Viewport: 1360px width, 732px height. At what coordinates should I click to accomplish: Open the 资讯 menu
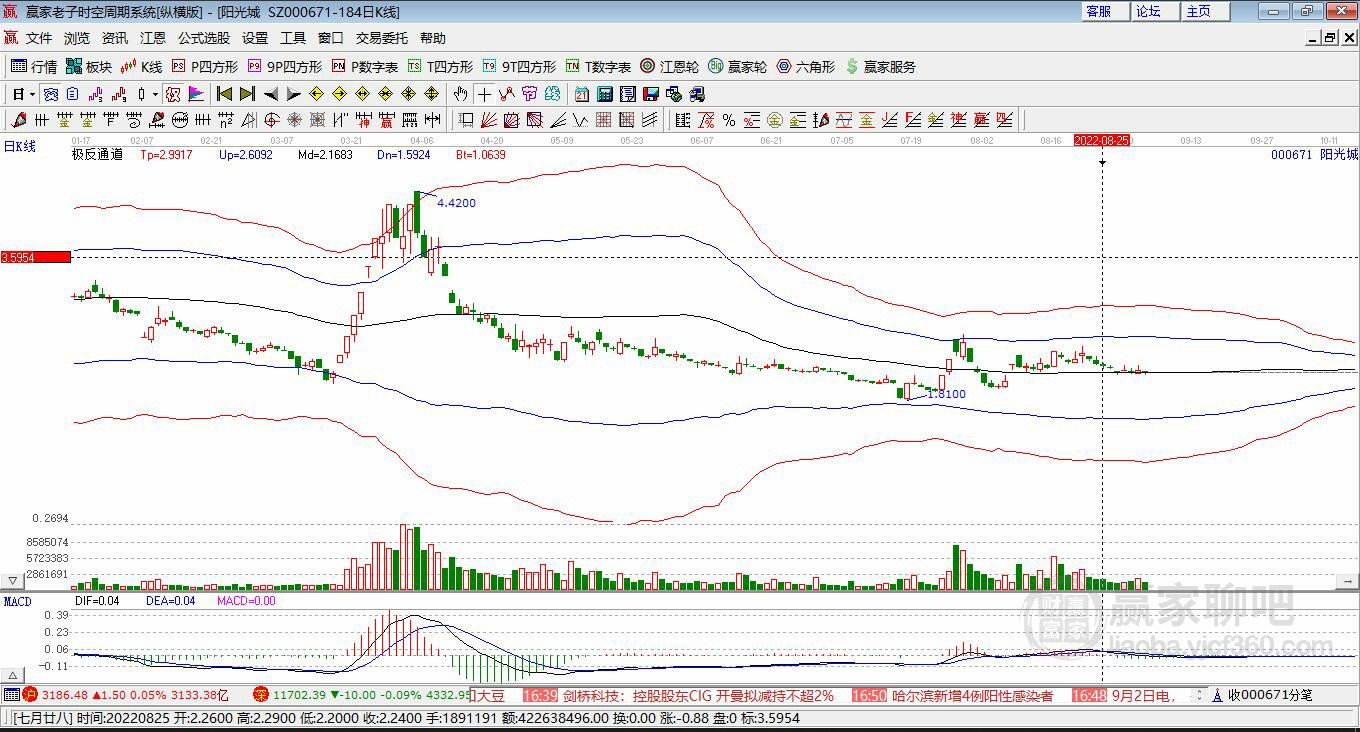tap(115, 38)
